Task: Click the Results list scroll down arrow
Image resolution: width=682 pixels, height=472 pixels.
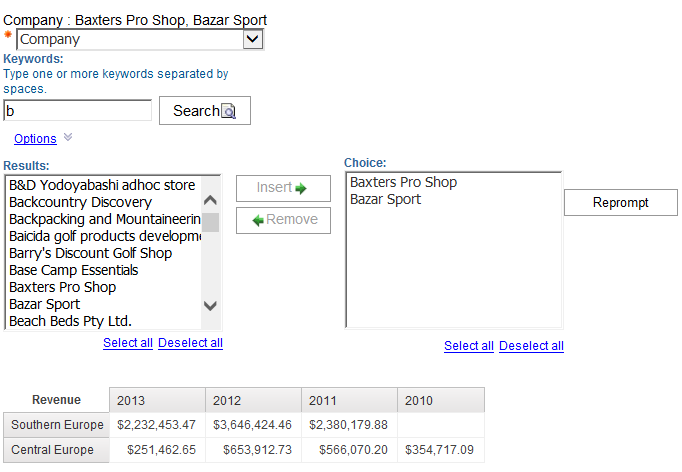Action: click(211, 306)
